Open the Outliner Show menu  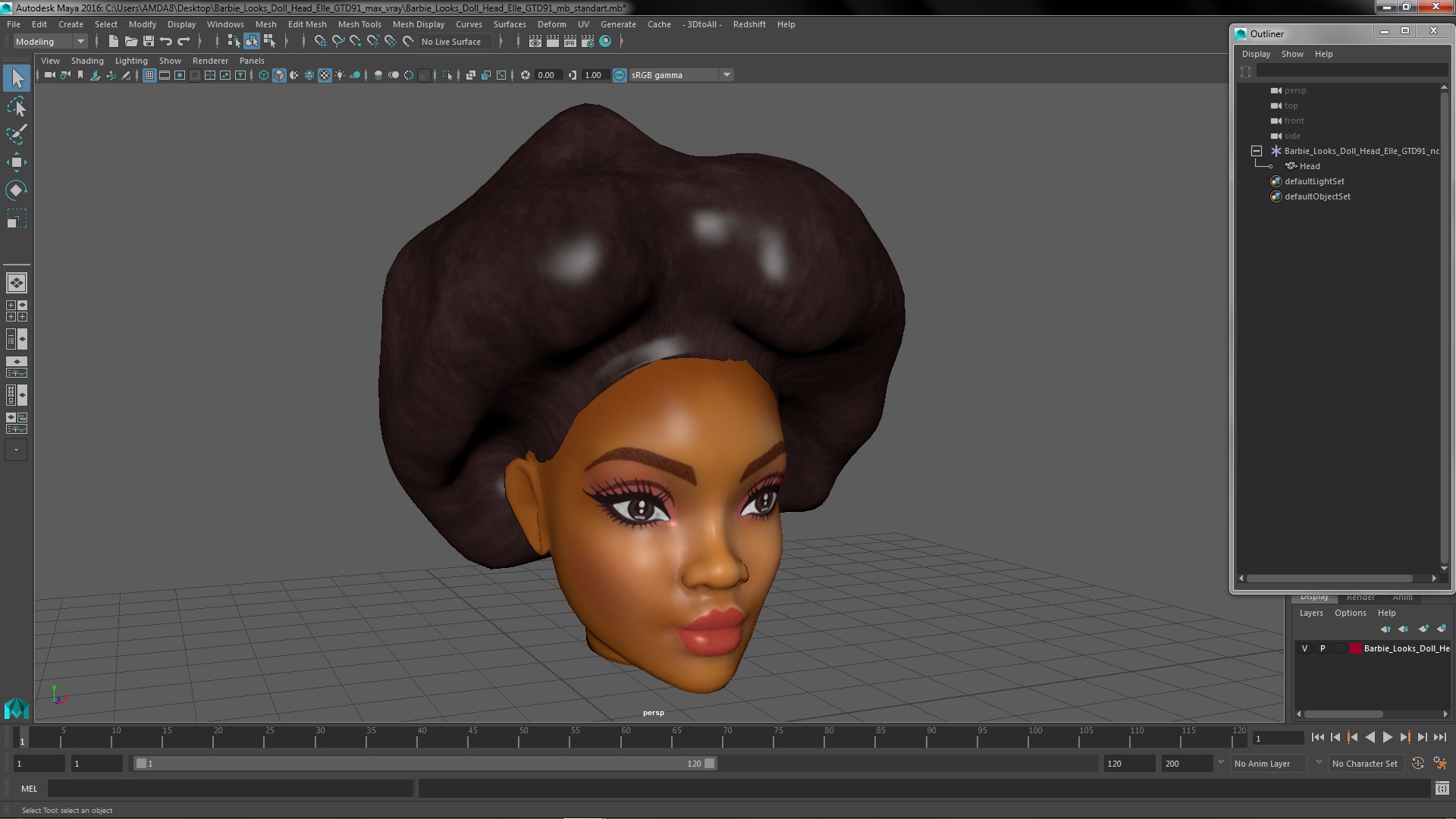coord(1292,54)
